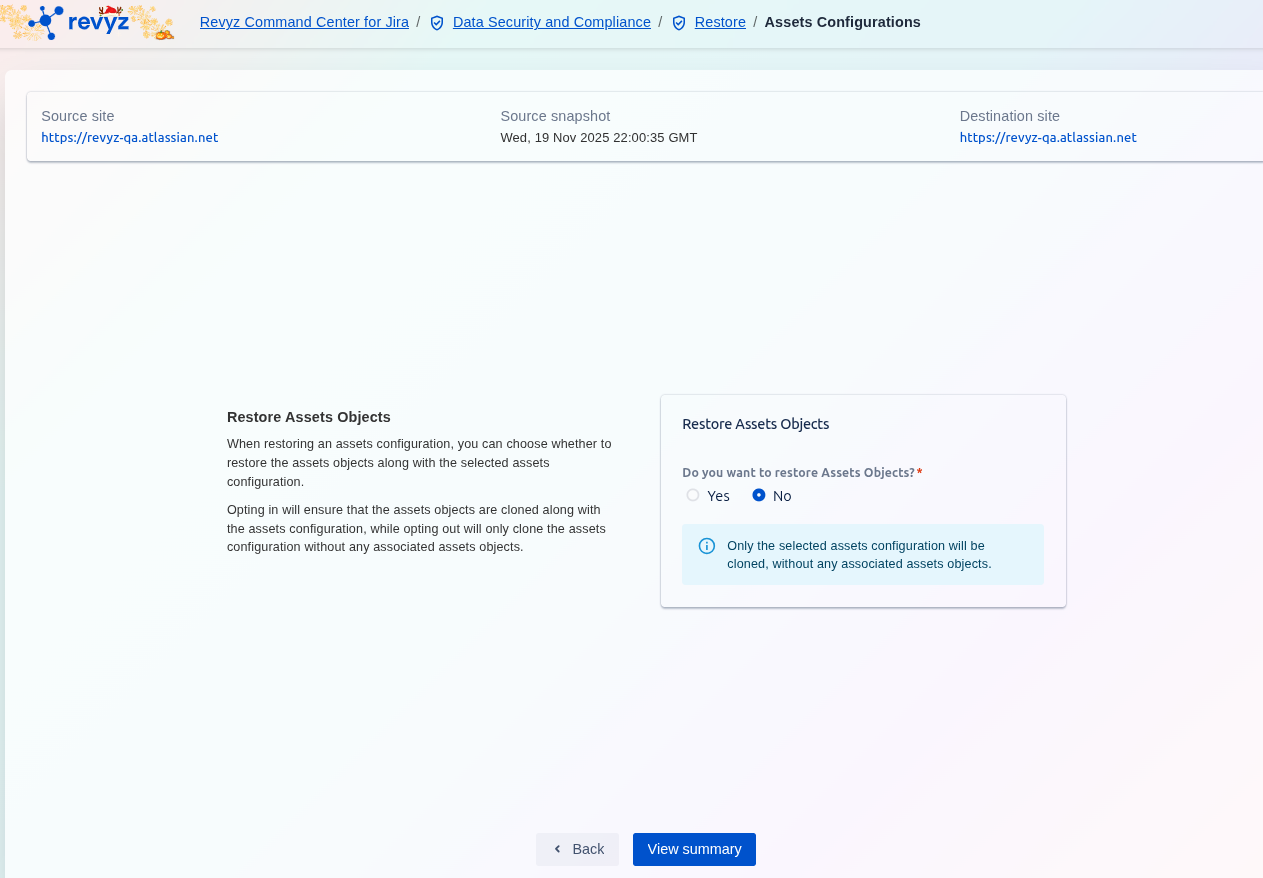This screenshot has height=878, width=1263.
Task: Click the Revyz logo
Action: point(86,22)
